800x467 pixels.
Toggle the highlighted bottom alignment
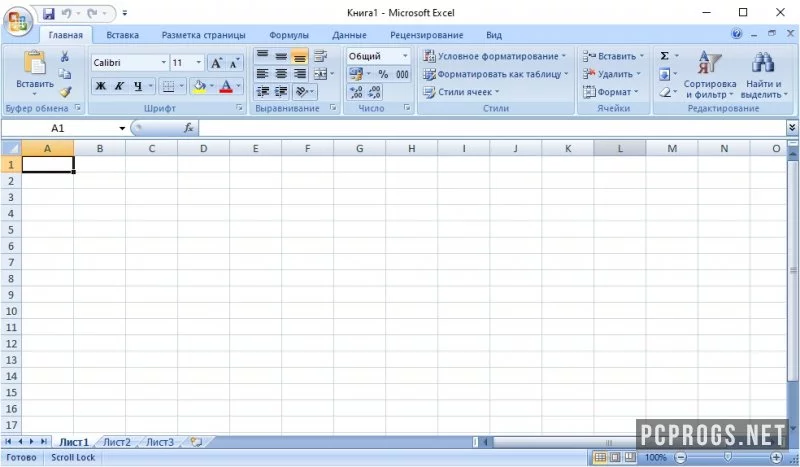click(x=300, y=56)
